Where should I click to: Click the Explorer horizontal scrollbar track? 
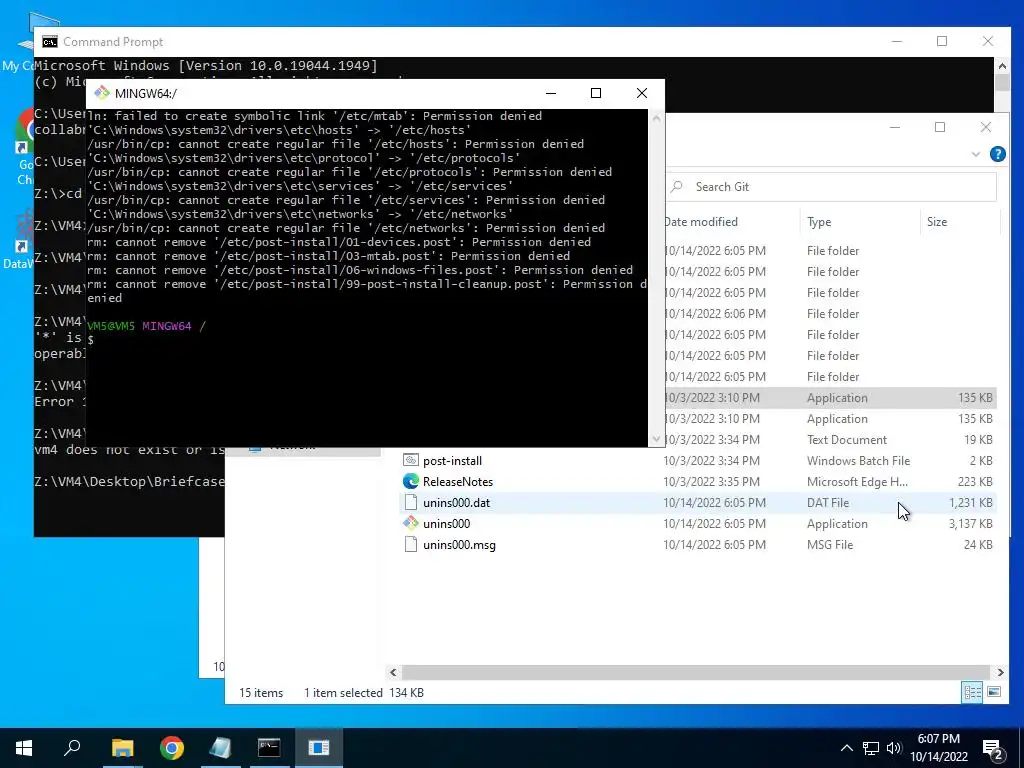(x=696, y=672)
